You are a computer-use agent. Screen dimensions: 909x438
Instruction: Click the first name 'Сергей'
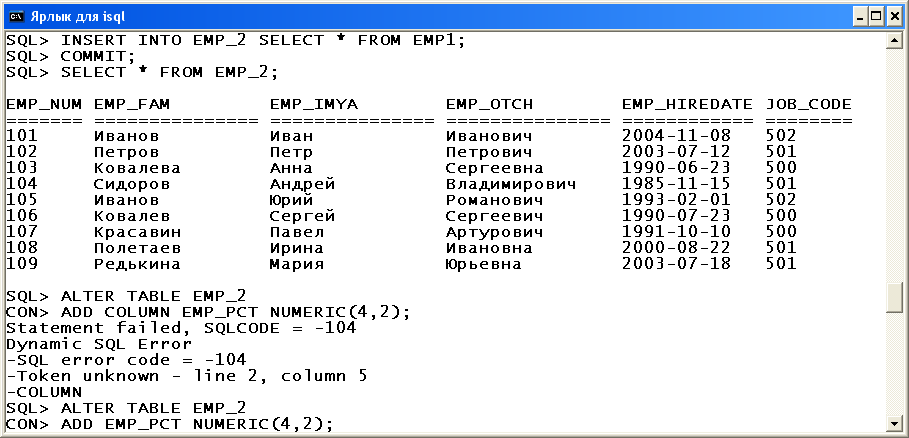coord(303,217)
